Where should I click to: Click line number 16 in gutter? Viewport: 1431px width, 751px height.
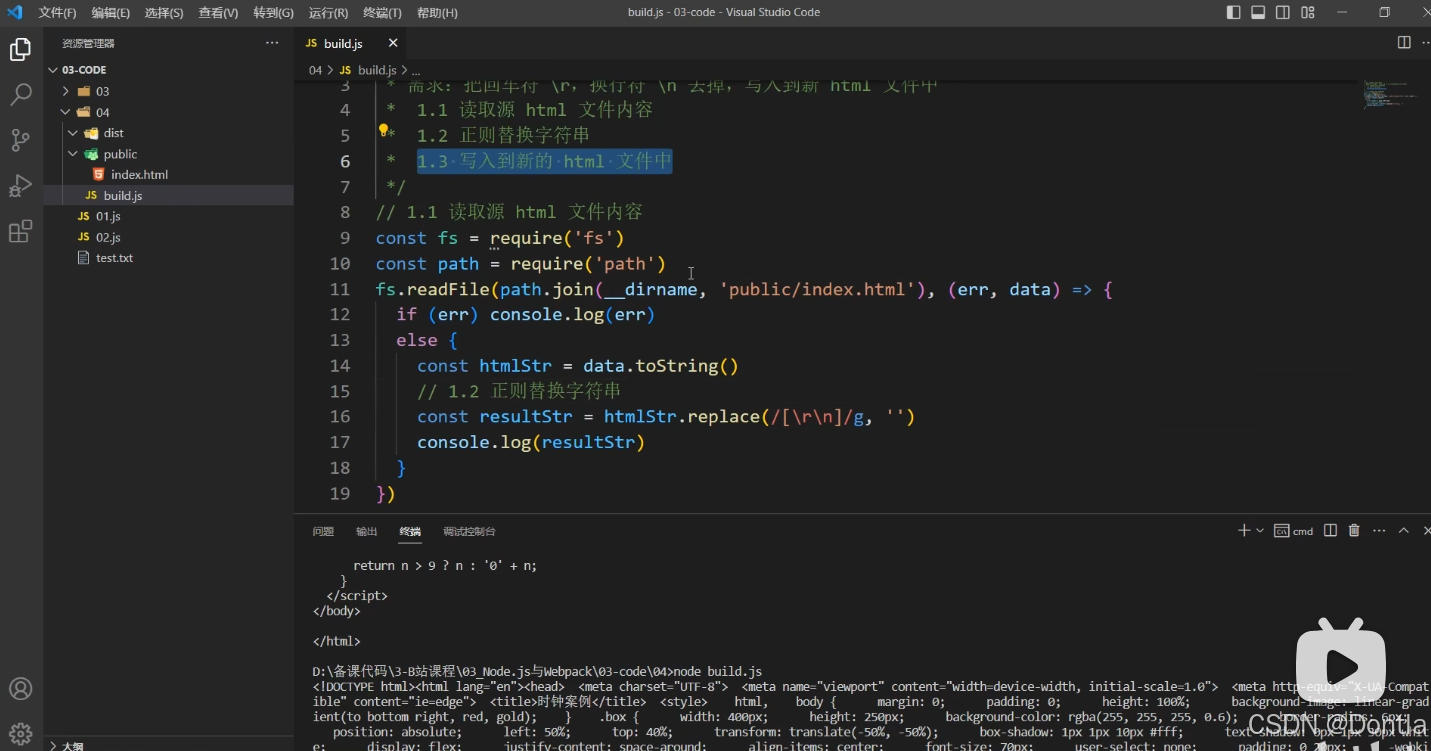click(x=340, y=417)
